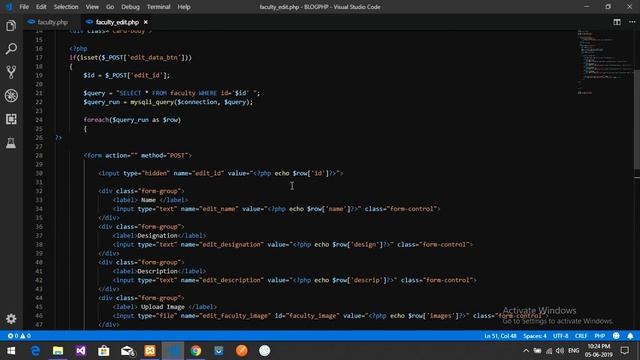
Task: Click Spaces: 4 indentation setting
Action: pyautogui.click(x=535, y=336)
